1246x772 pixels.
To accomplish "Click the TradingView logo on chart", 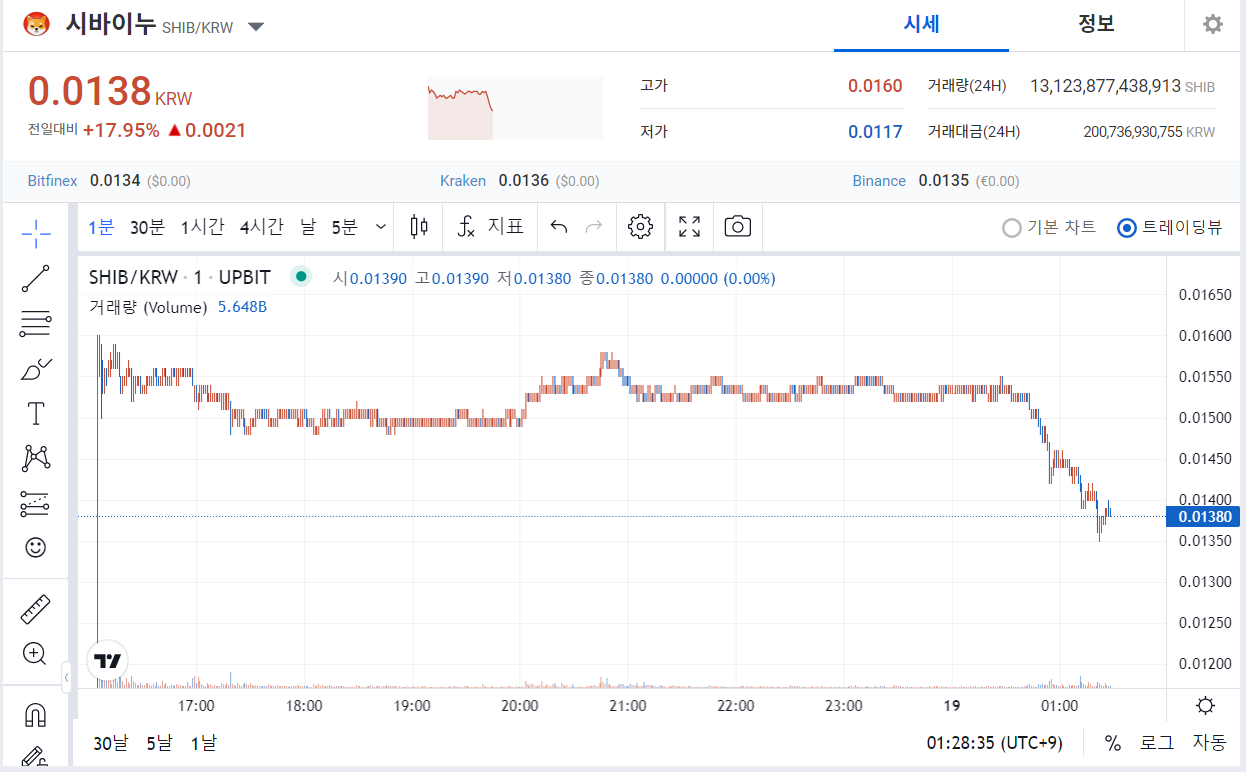I will point(107,660).
